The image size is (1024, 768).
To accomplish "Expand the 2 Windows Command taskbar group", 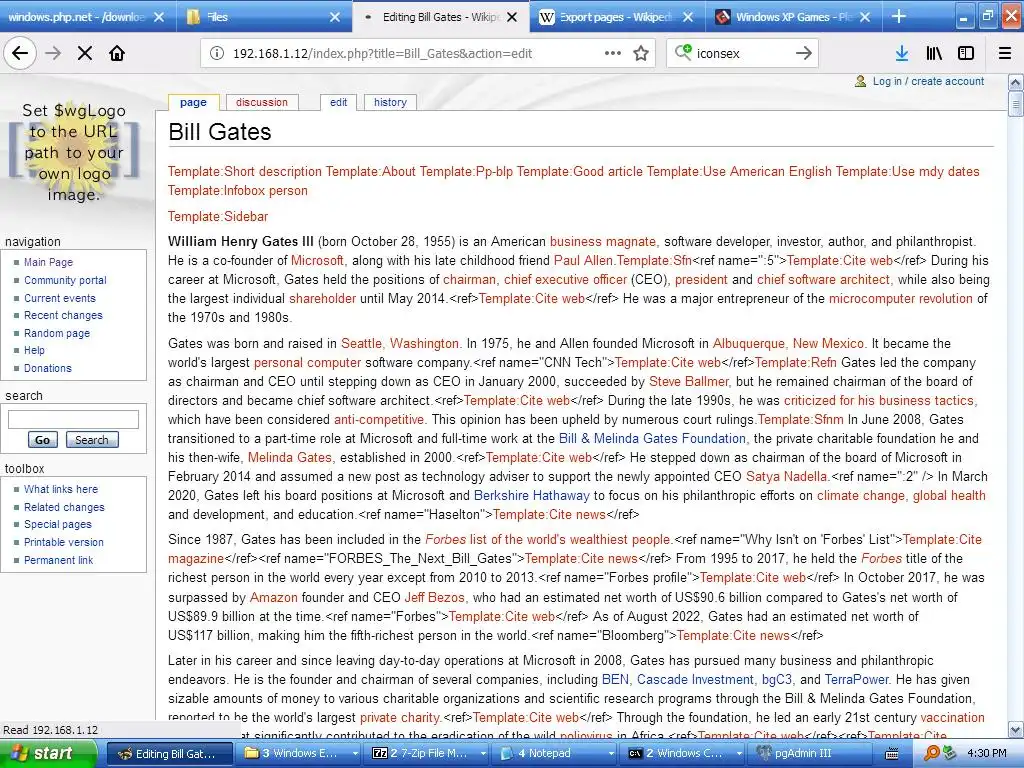I will pyautogui.click(x=684, y=753).
